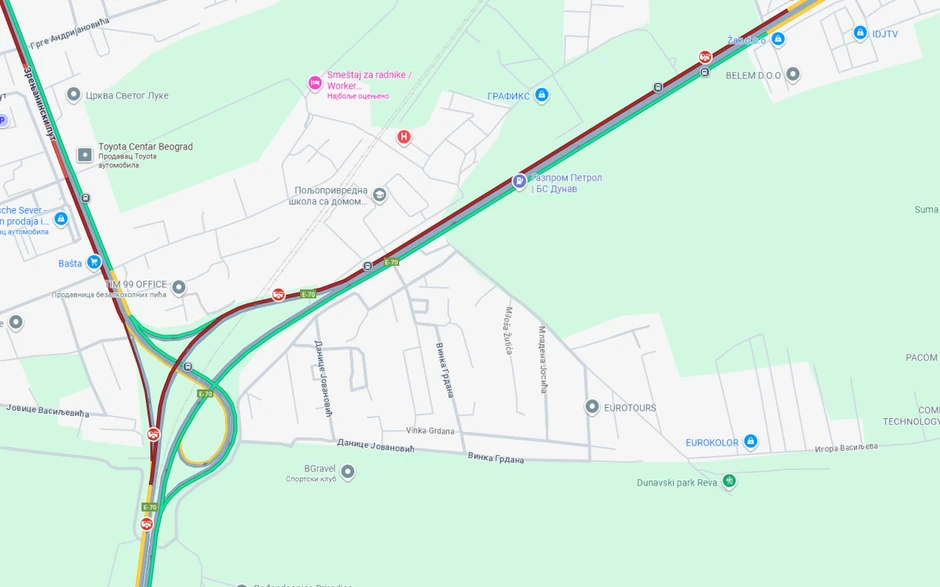
Task: Click the TIM 99 OFFICE marker
Action: pos(179,288)
